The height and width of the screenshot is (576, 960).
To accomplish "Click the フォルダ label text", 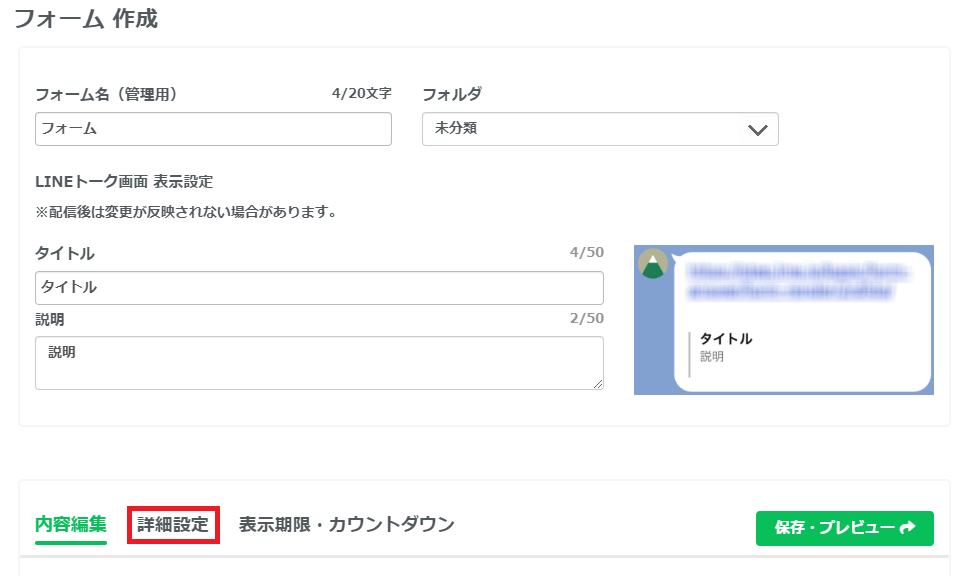I will coord(451,95).
